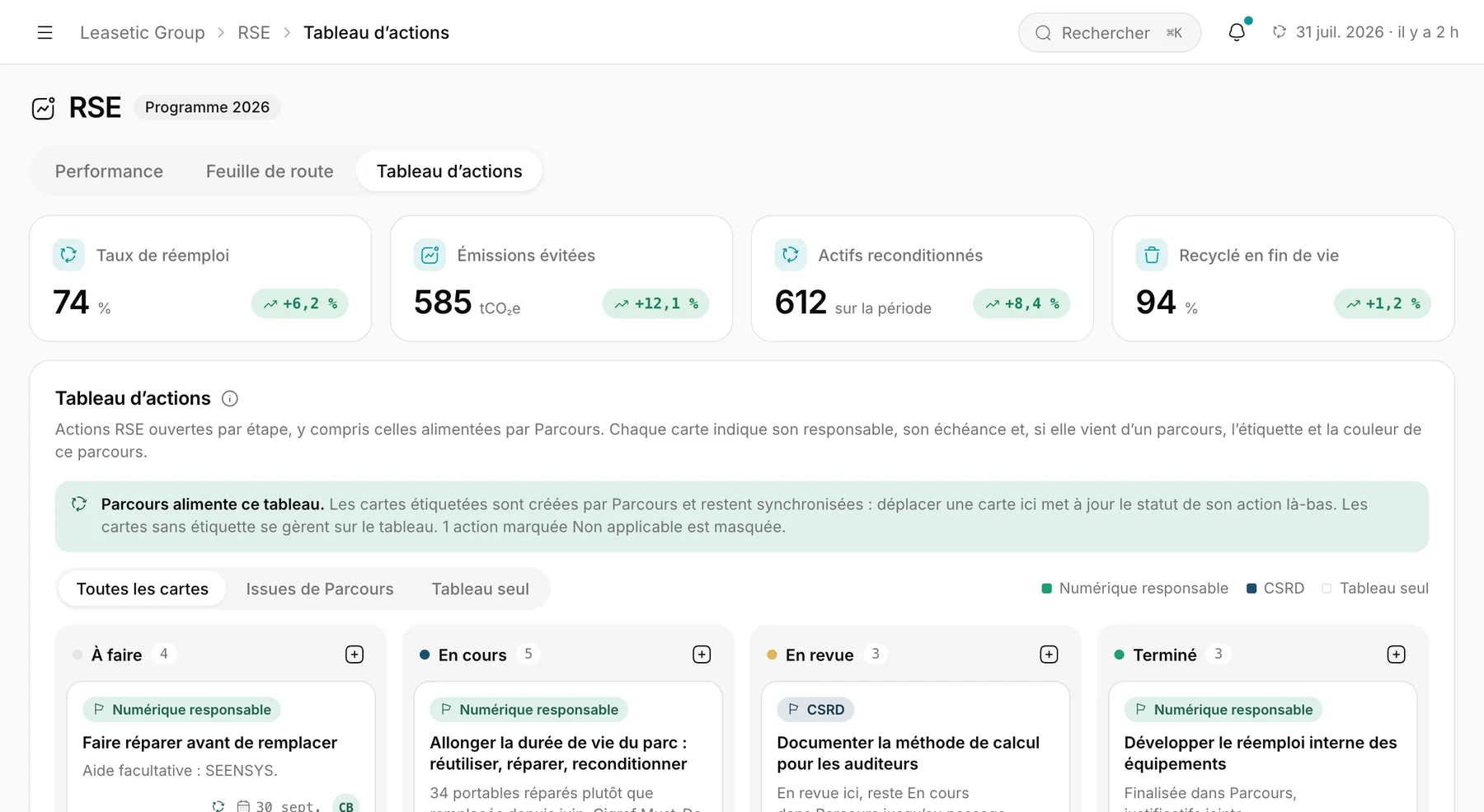Click the Recyclé en fin de vie trash icon
Screen dimensions: 1484x812
click(x=1152, y=255)
